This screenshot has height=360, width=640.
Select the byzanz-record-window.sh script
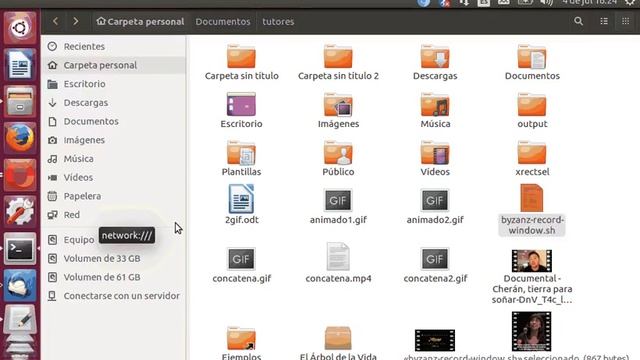coord(532,210)
